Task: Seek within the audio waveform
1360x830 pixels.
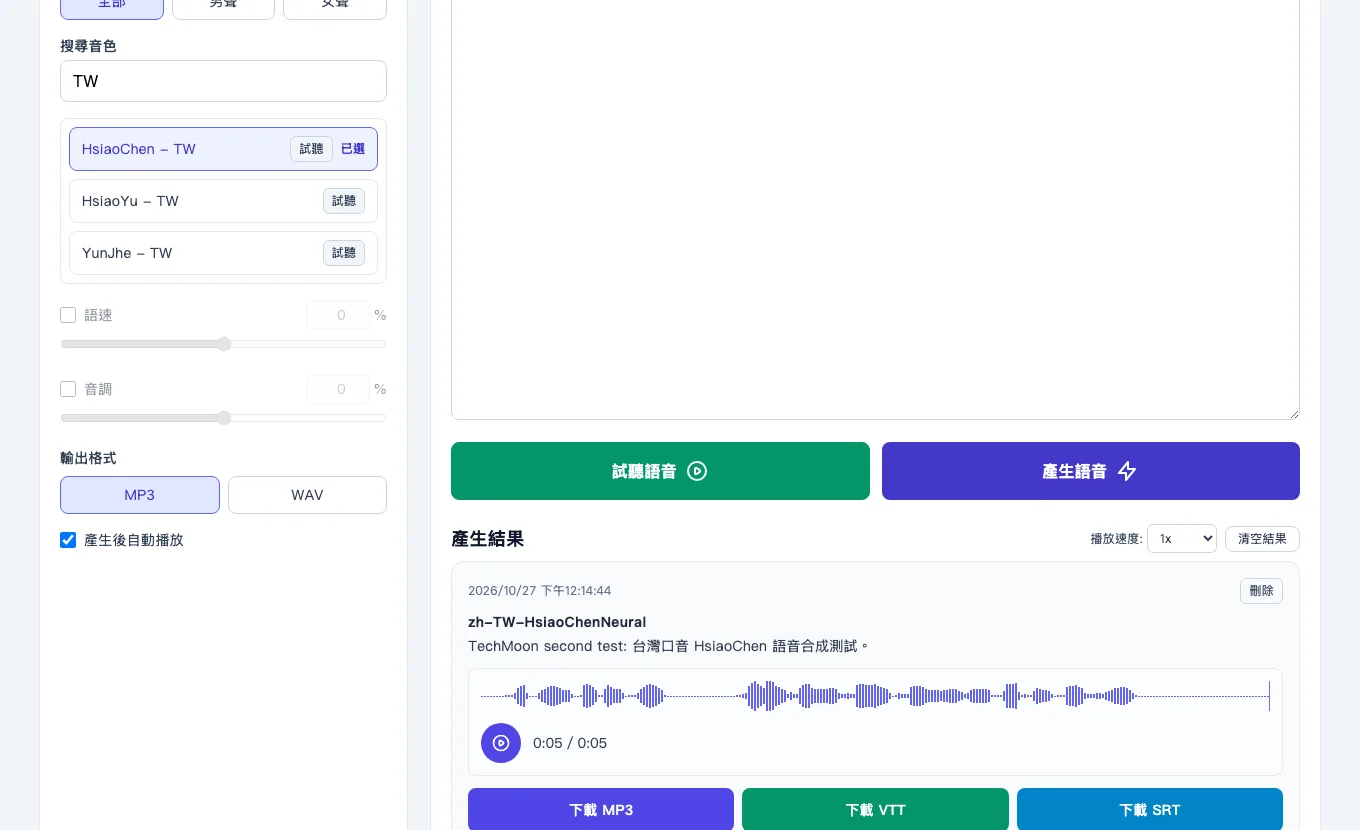Action: (875, 696)
